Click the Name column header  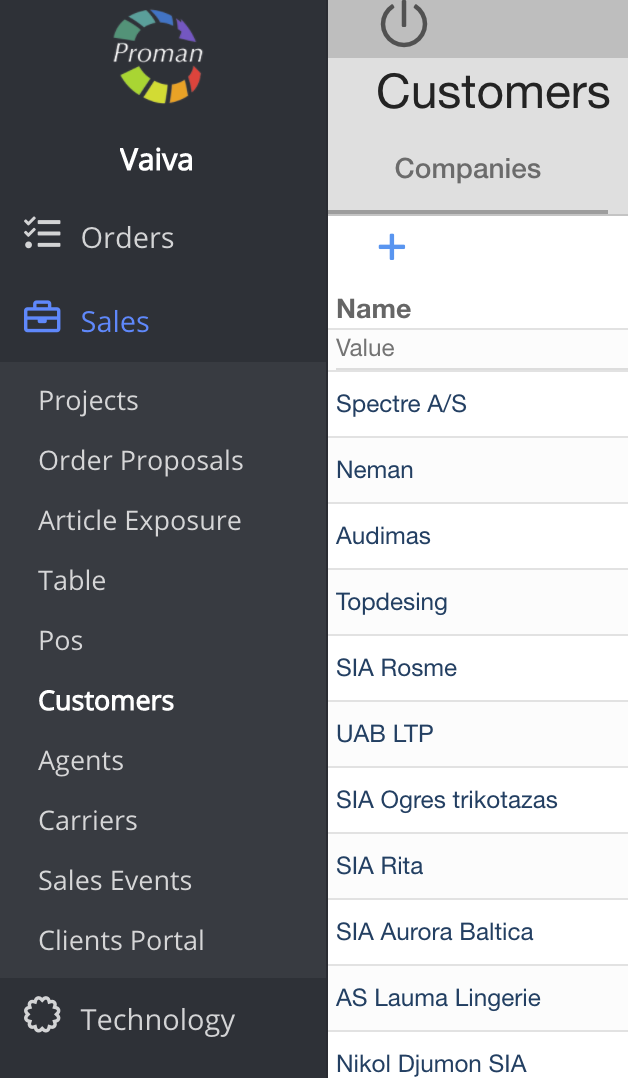374,309
